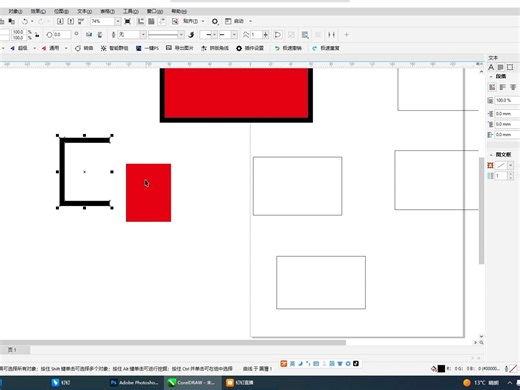This screenshot has height=390, width=520.
Task: Collapse the 段落 paragraph section
Action: click(x=491, y=77)
